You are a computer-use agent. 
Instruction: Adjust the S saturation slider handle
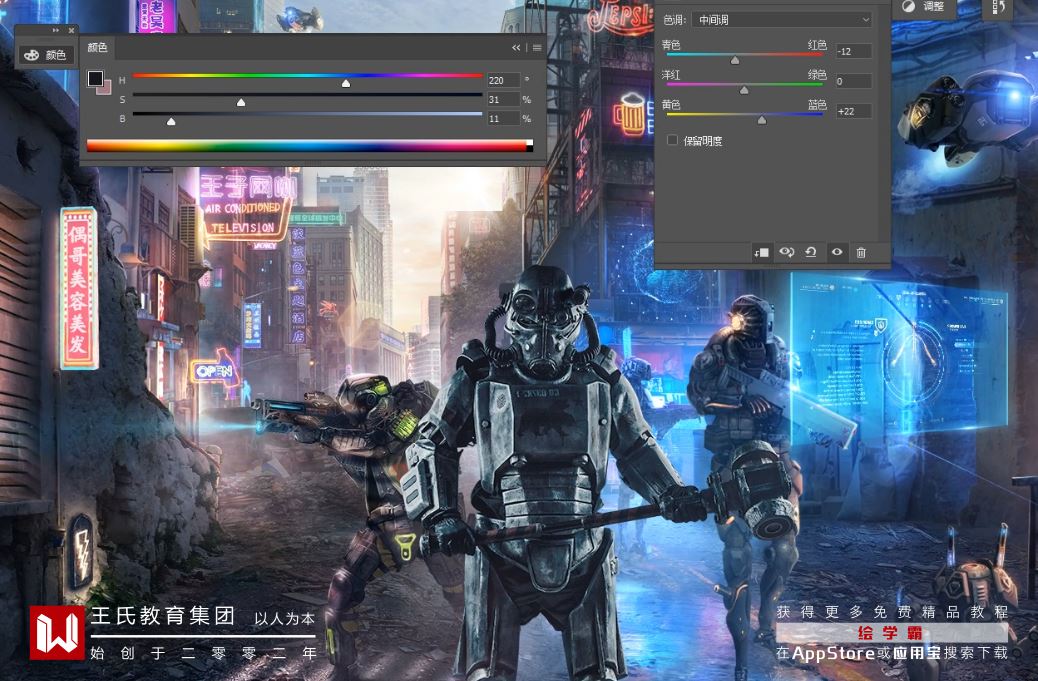(x=241, y=103)
